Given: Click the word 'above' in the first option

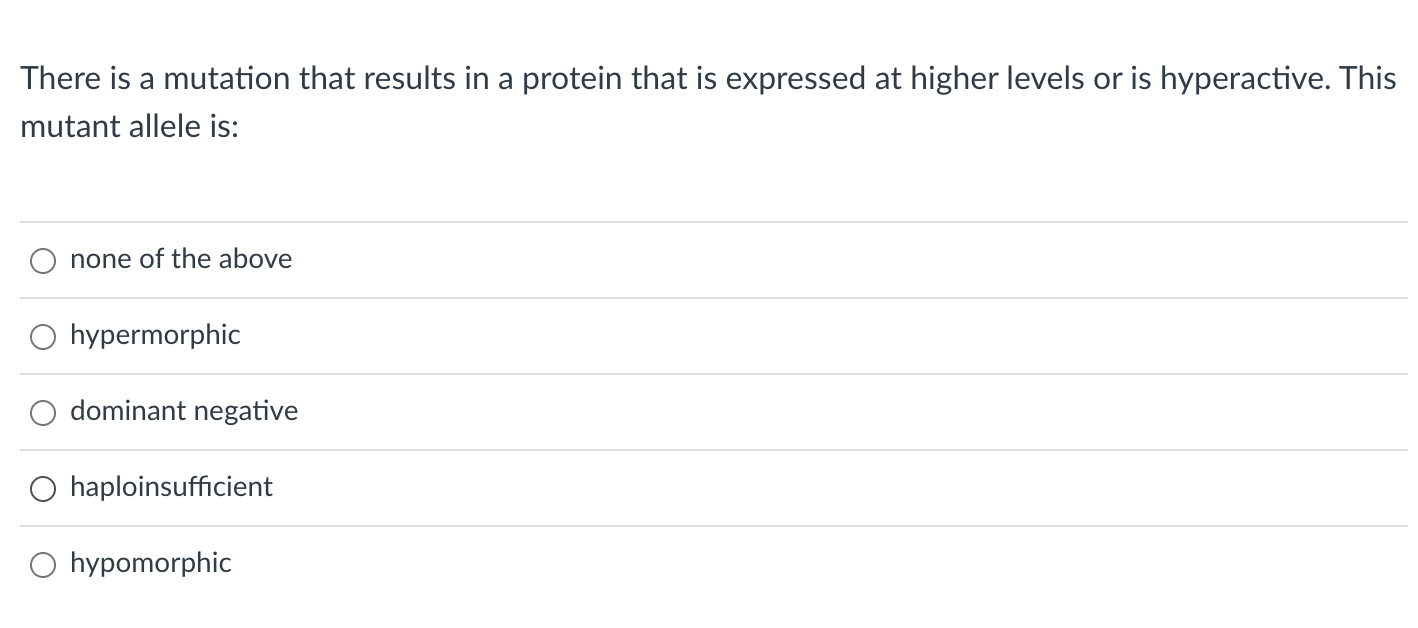Looking at the screenshot, I should click(x=255, y=259).
